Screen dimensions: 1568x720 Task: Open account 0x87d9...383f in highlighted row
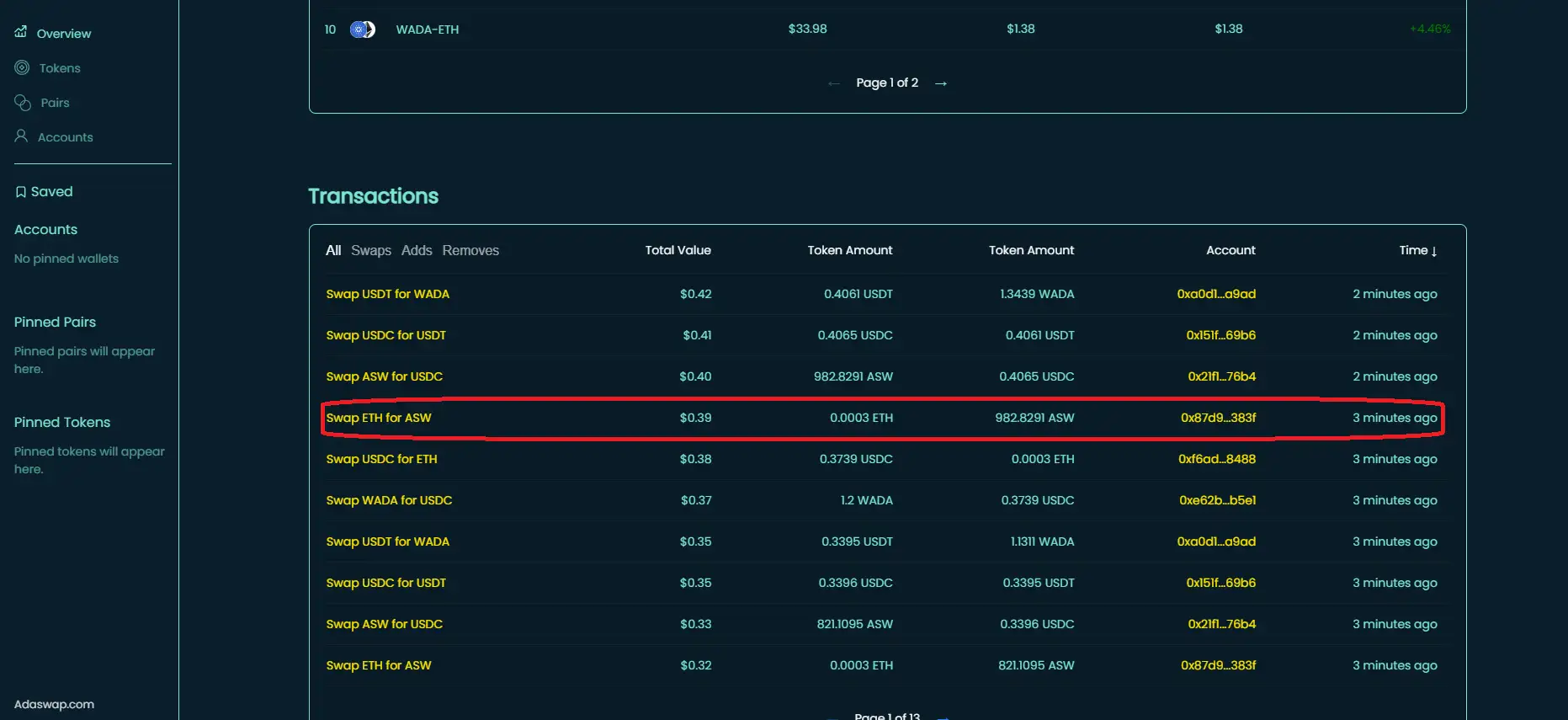pyautogui.click(x=1218, y=418)
